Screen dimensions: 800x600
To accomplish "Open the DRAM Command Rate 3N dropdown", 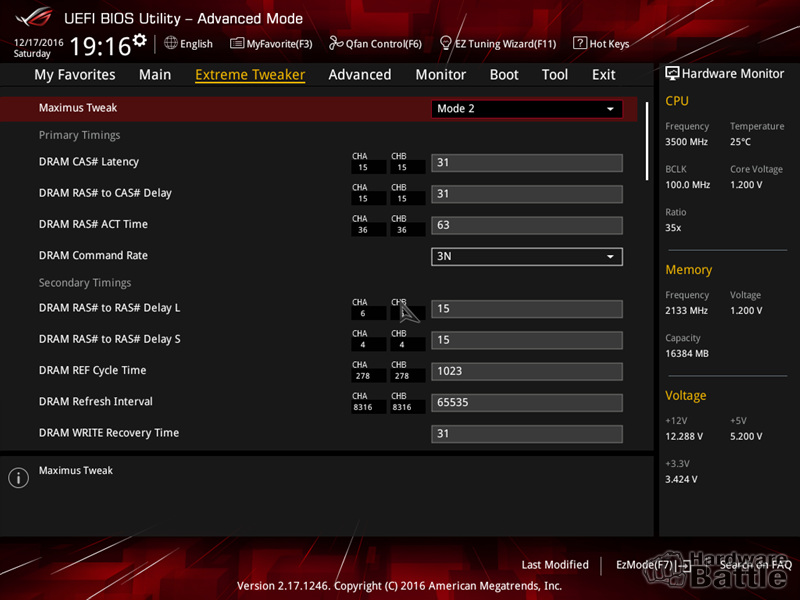I will coord(527,256).
